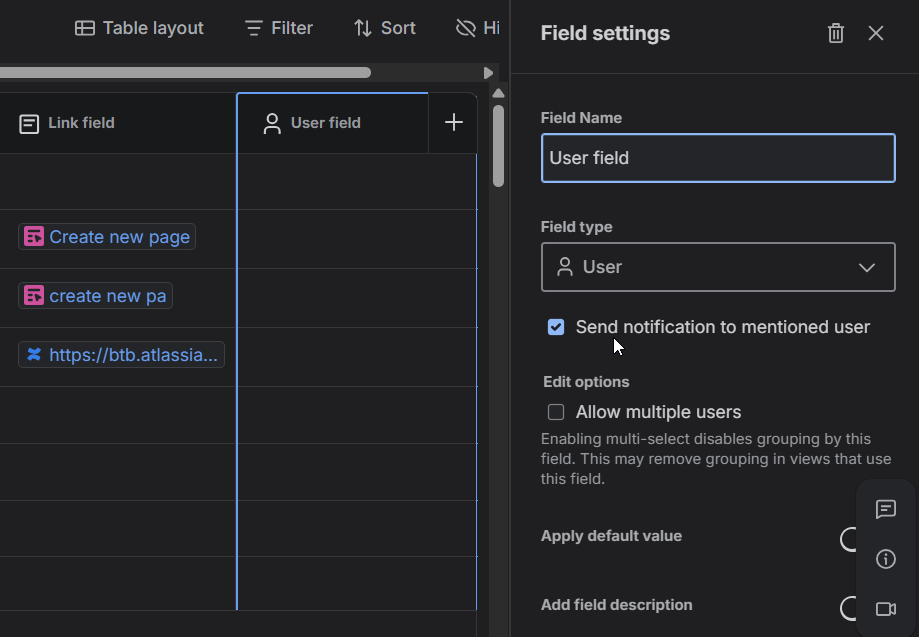
Task: Delete field using the trash icon
Action: pyautogui.click(x=836, y=33)
